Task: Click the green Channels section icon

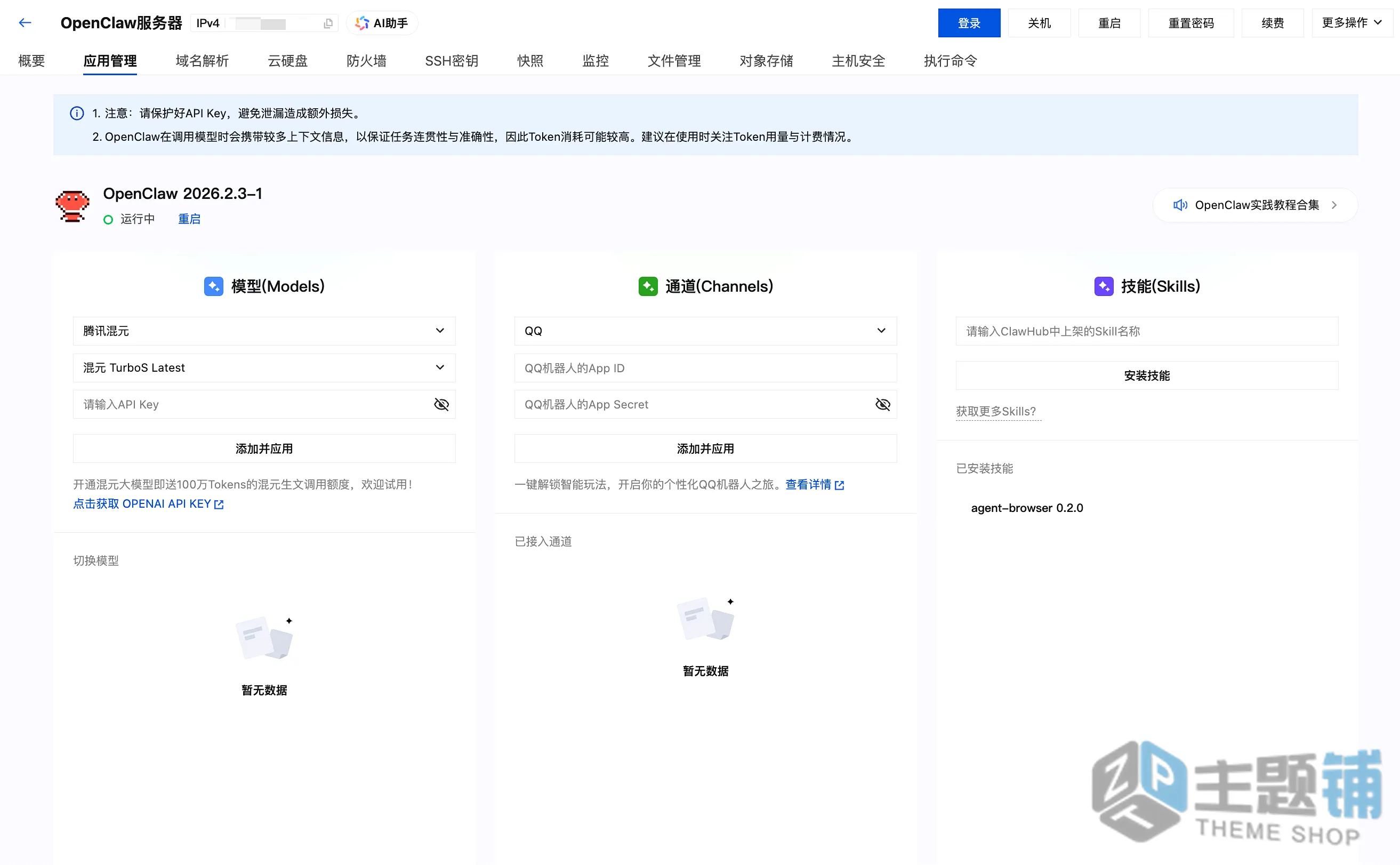Action: click(x=648, y=286)
